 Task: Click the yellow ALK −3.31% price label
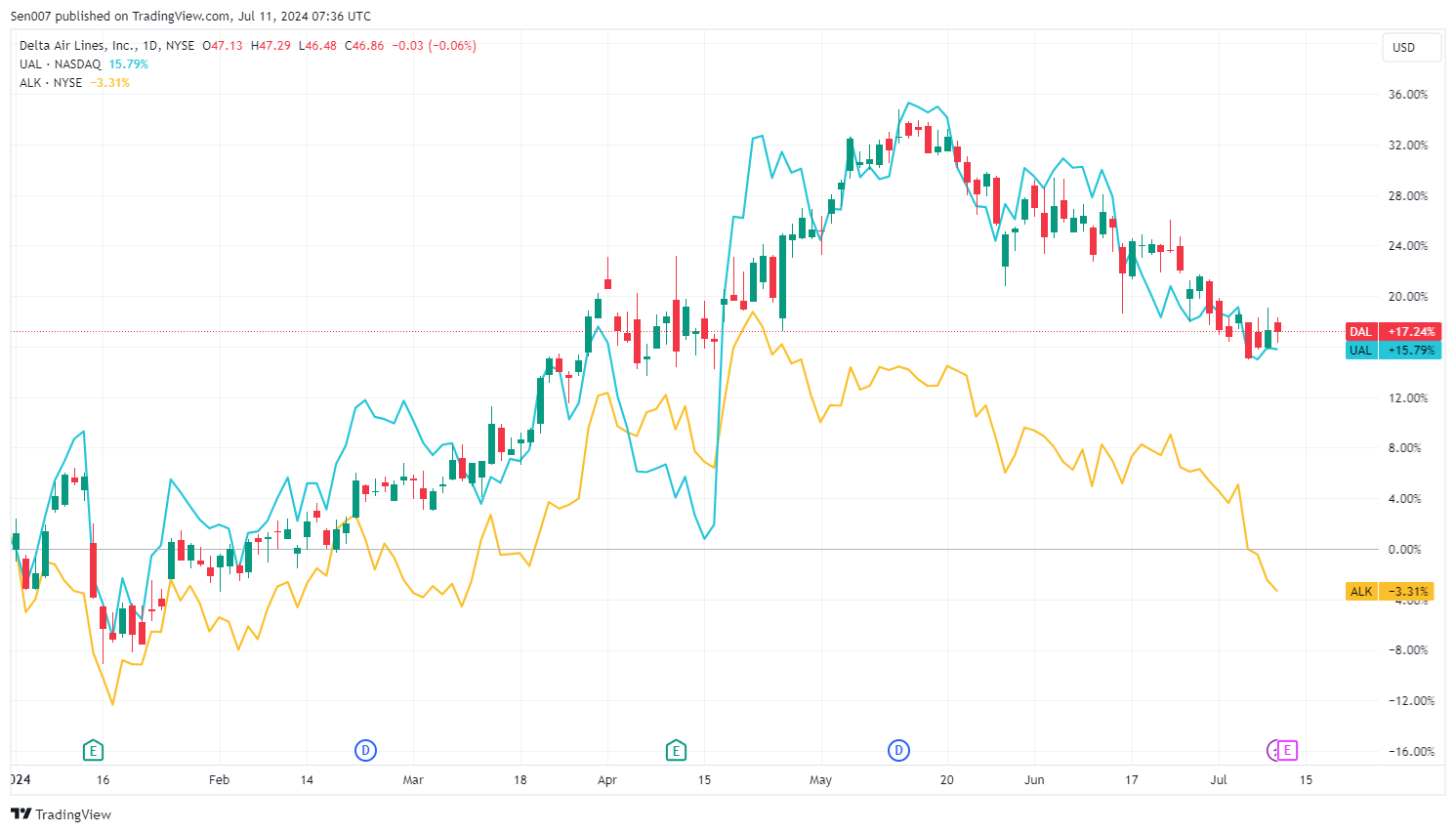(x=1391, y=591)
